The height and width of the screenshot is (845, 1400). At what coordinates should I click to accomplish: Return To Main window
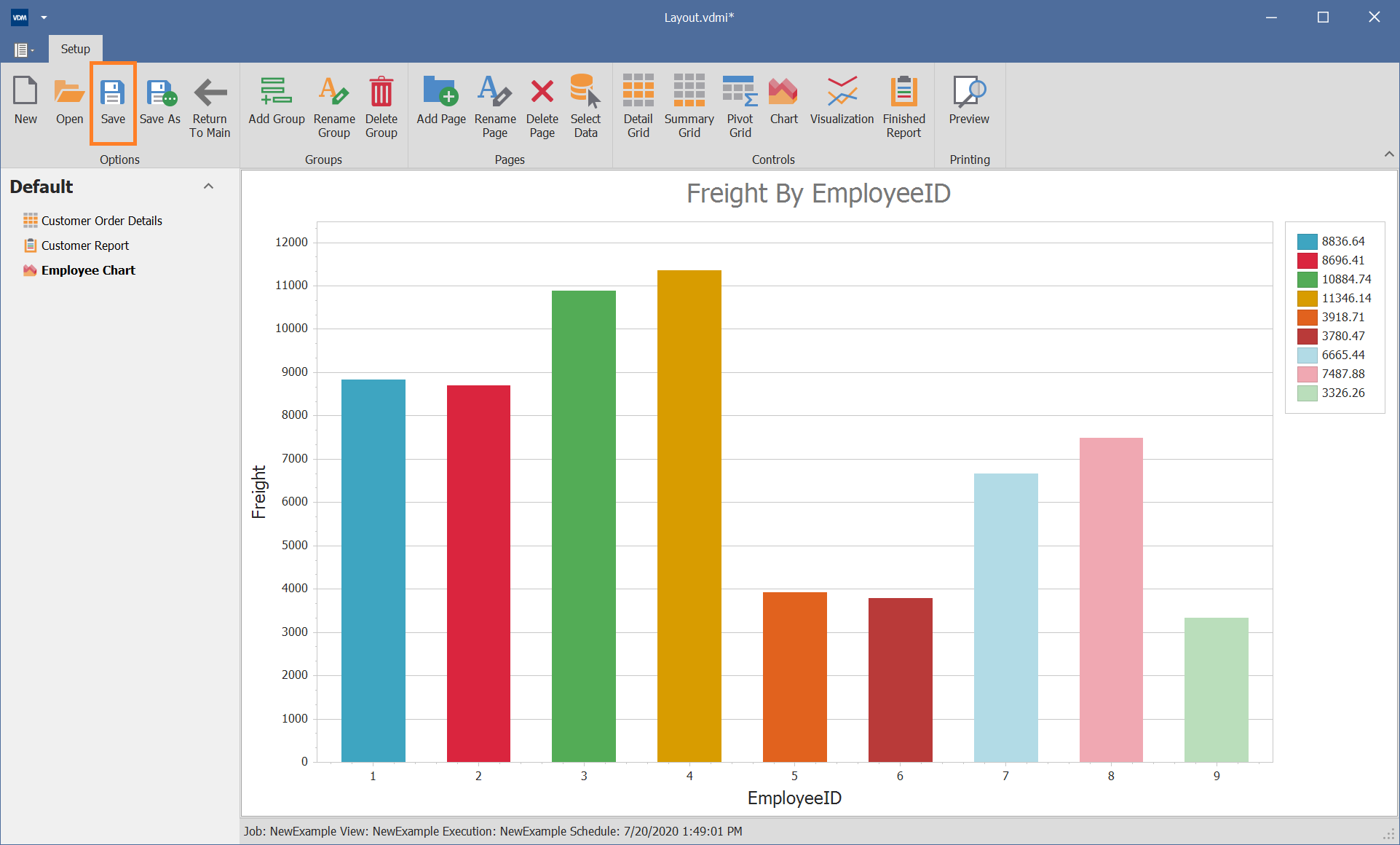(210, 108)
